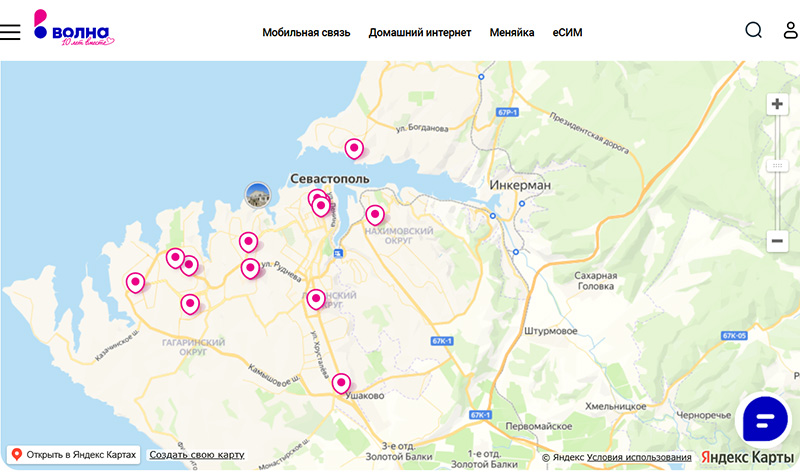The width and height of the screenshot is (800, 472).
Task: Click the Сахарная Головка label
Action: 595,281
